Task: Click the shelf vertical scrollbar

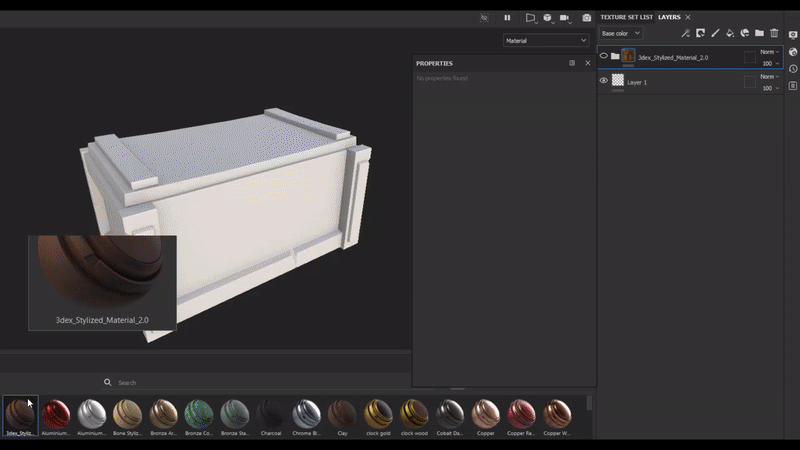Action: click(589, 403)
